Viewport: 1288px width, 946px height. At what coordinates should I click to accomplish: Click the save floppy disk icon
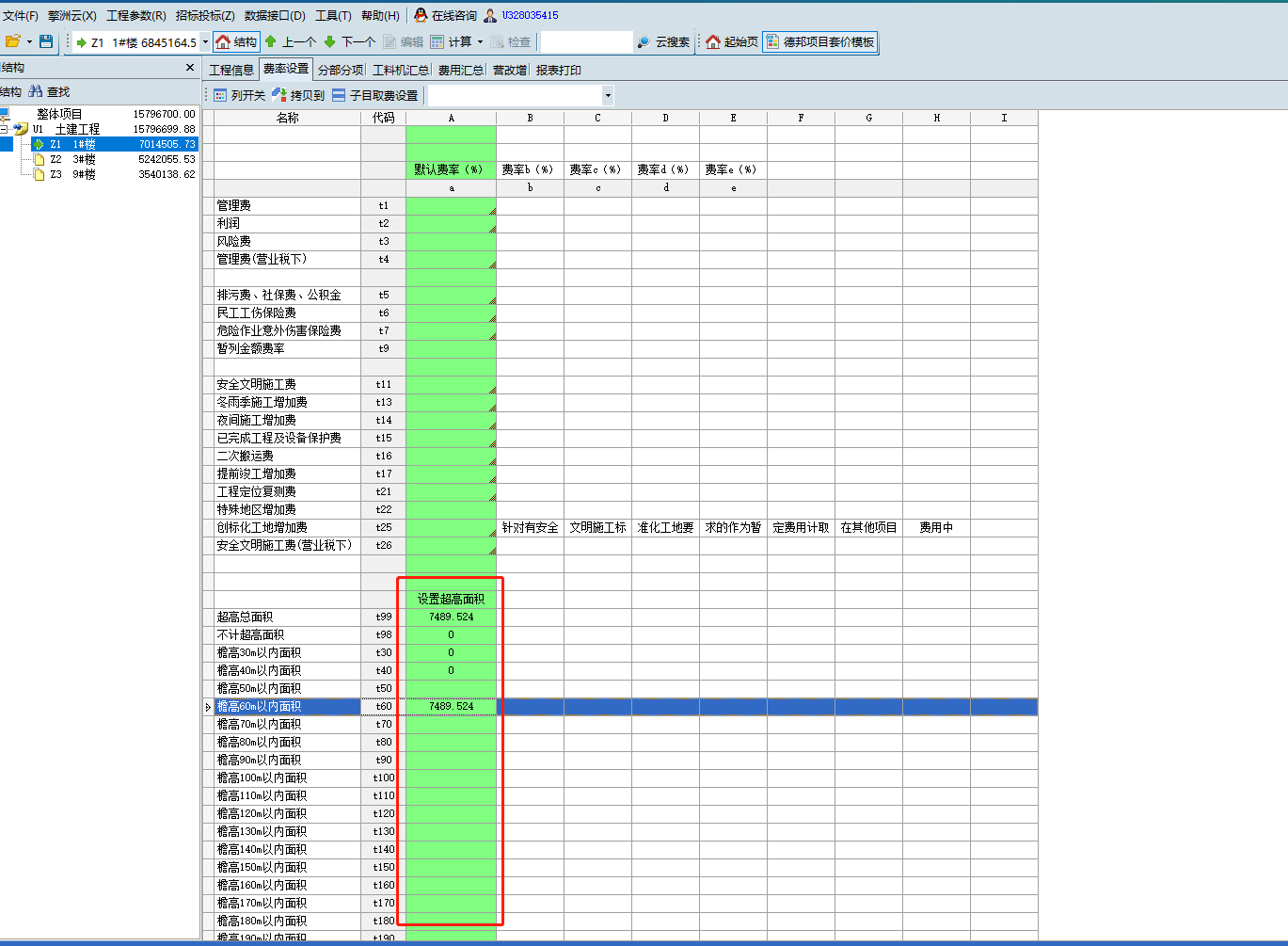point(46,41)
